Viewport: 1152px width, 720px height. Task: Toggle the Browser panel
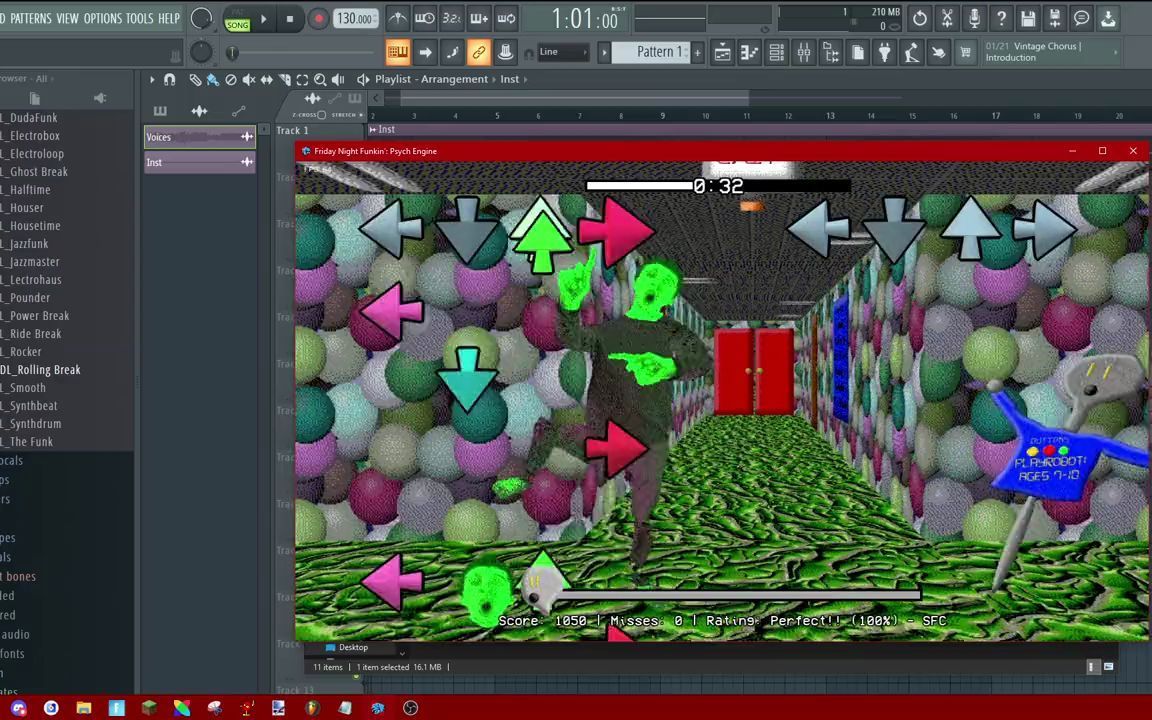[x=831, y=52]
